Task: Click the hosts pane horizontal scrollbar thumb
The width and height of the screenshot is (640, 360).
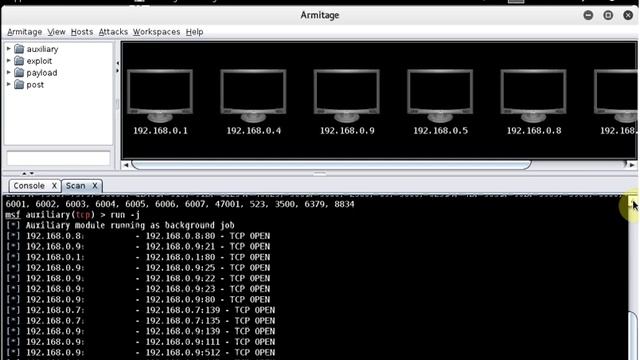Action: 331,165
